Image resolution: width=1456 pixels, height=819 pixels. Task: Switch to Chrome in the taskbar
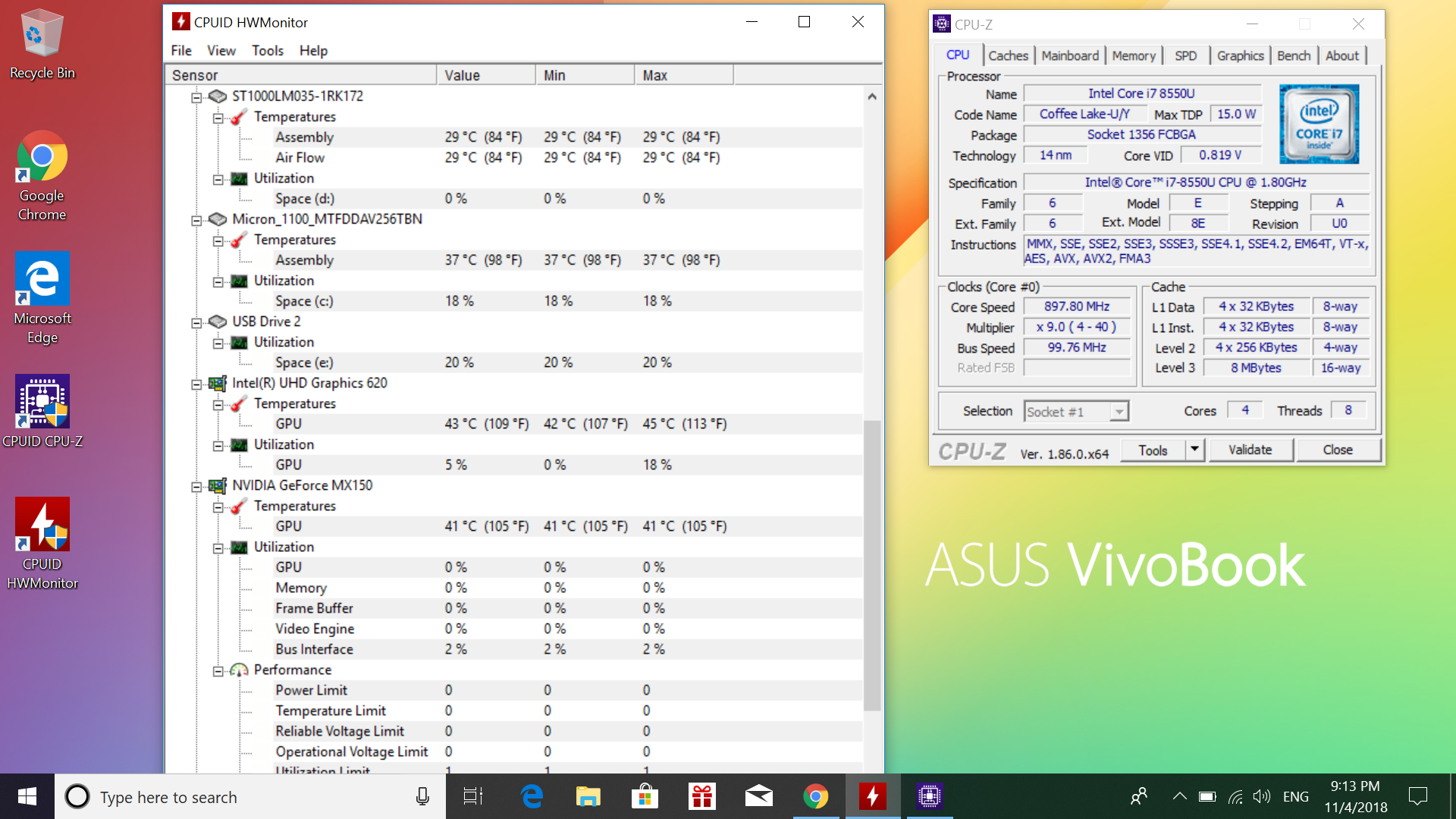pos(816,796)
